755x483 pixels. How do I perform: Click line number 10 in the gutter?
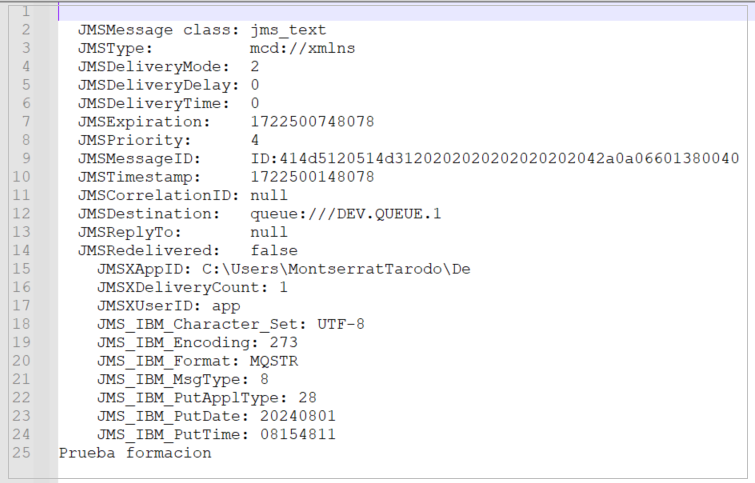22,176
